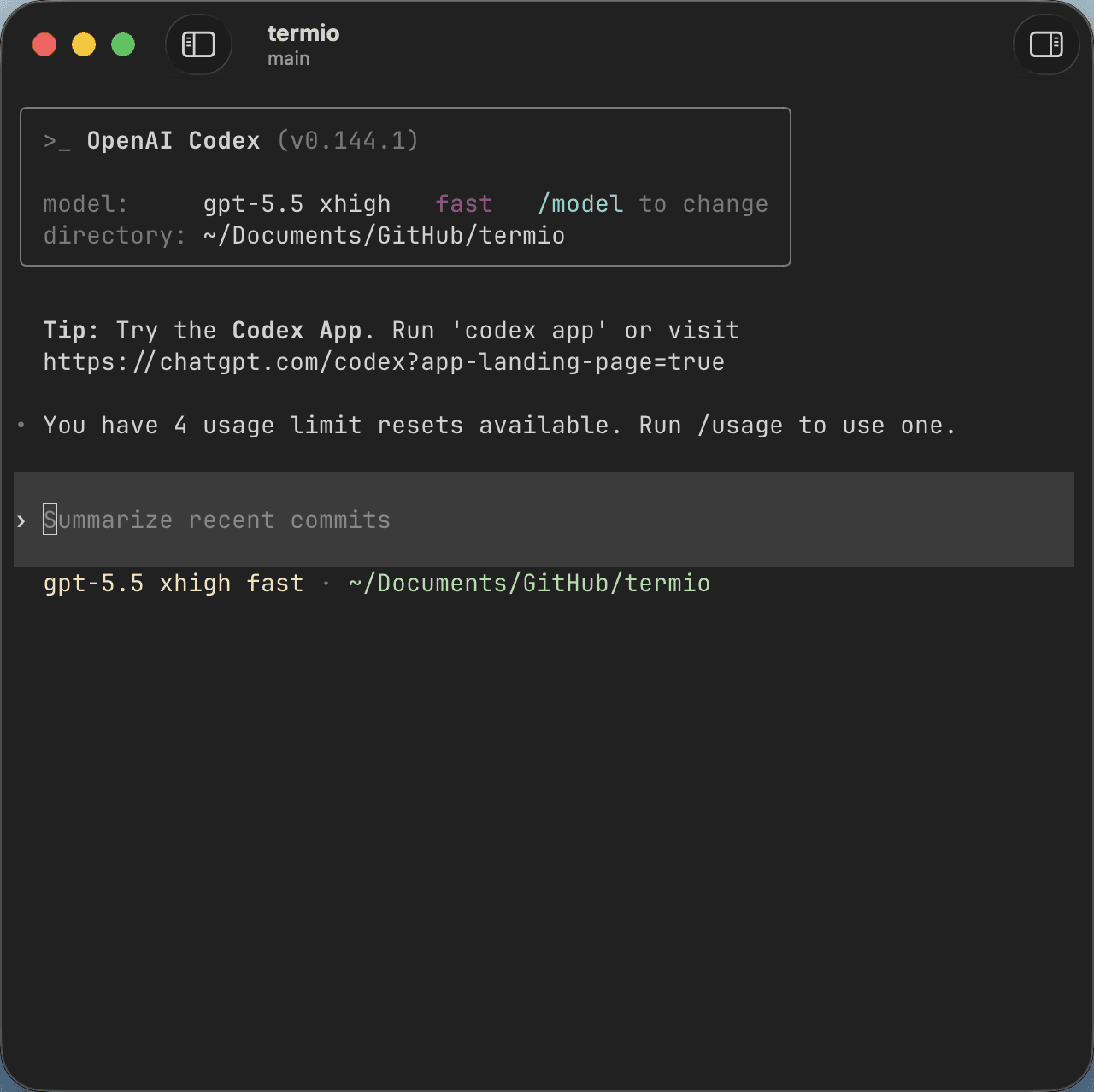Screen dimensions: 1094x1092
Task: Minimize window using yellow traffic light button
Action: (x=84, y=44)
